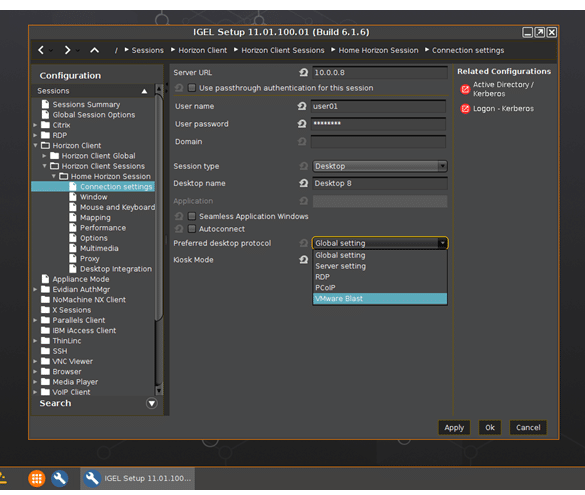Reset the Kiosk Mode value icon
The width and height of the screenshot is (585, 495).
[304, 260]
